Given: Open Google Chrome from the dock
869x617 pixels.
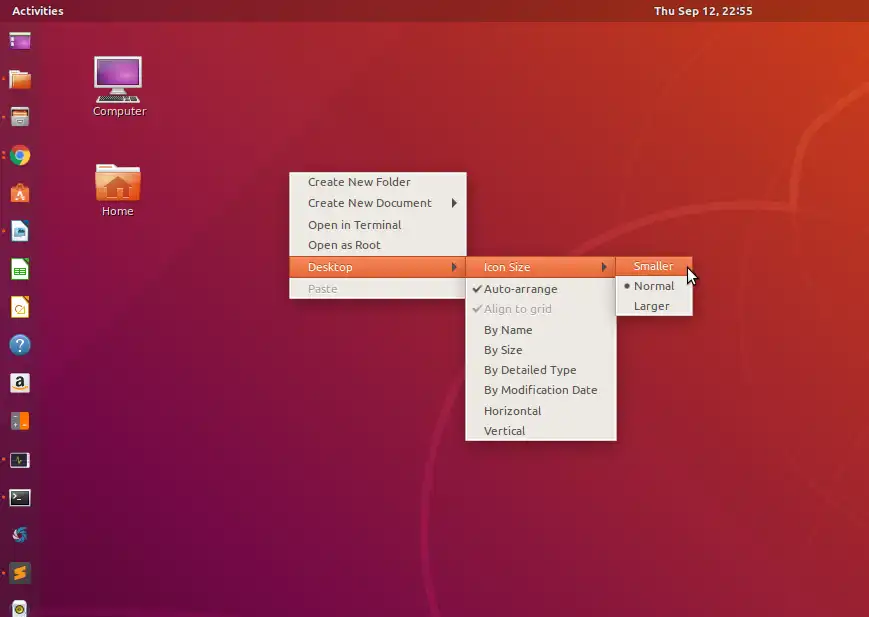Looking at the screenshot, I should coord(19,156).
